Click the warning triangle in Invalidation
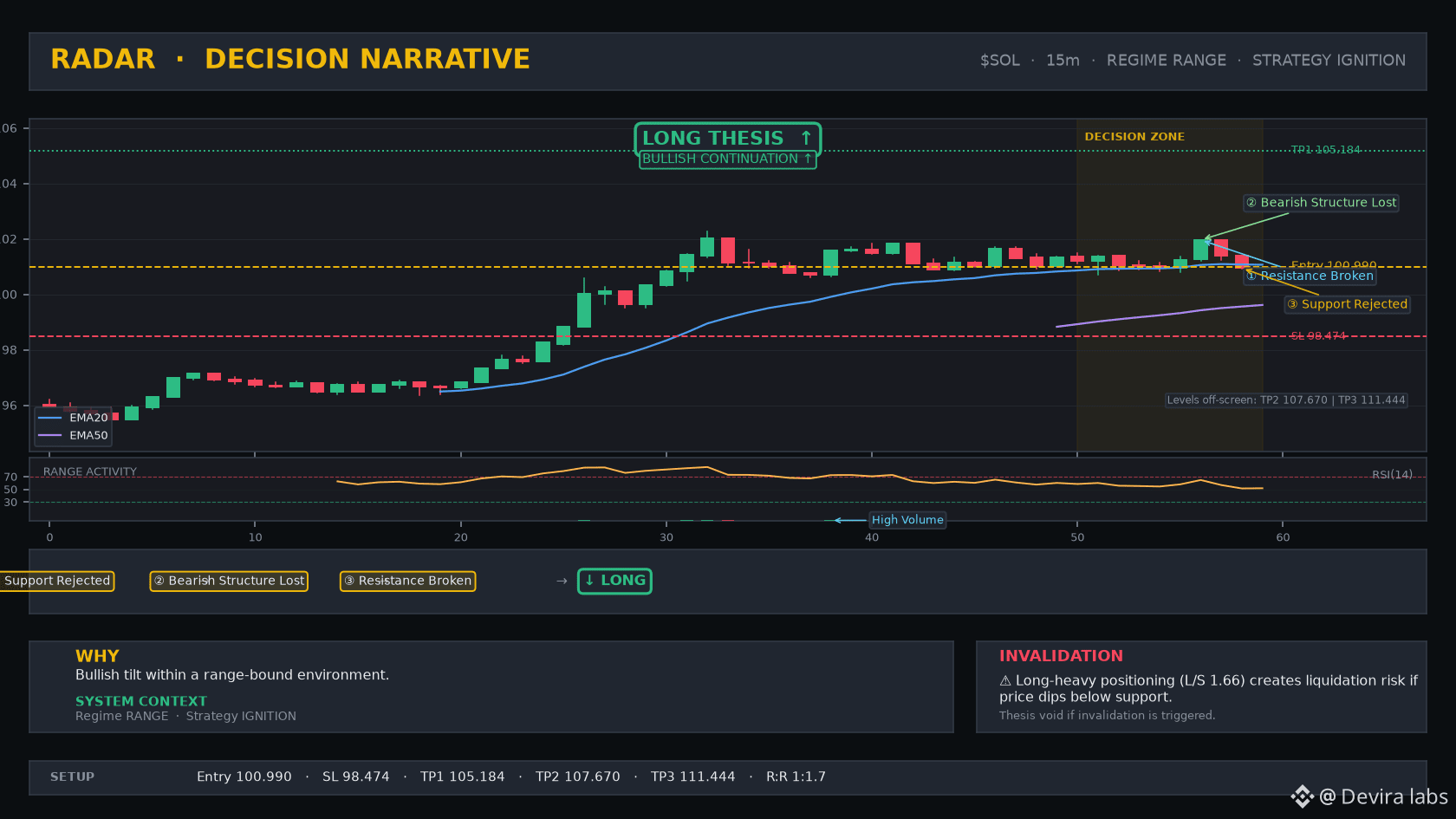The image size is (1456, 819). coord(1005,681)
